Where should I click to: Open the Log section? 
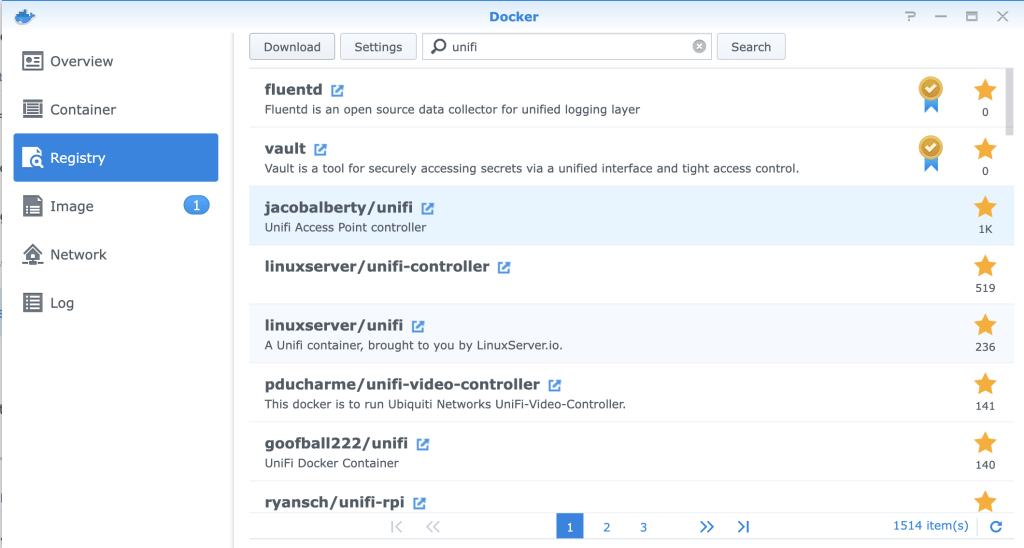coord(62,303)
